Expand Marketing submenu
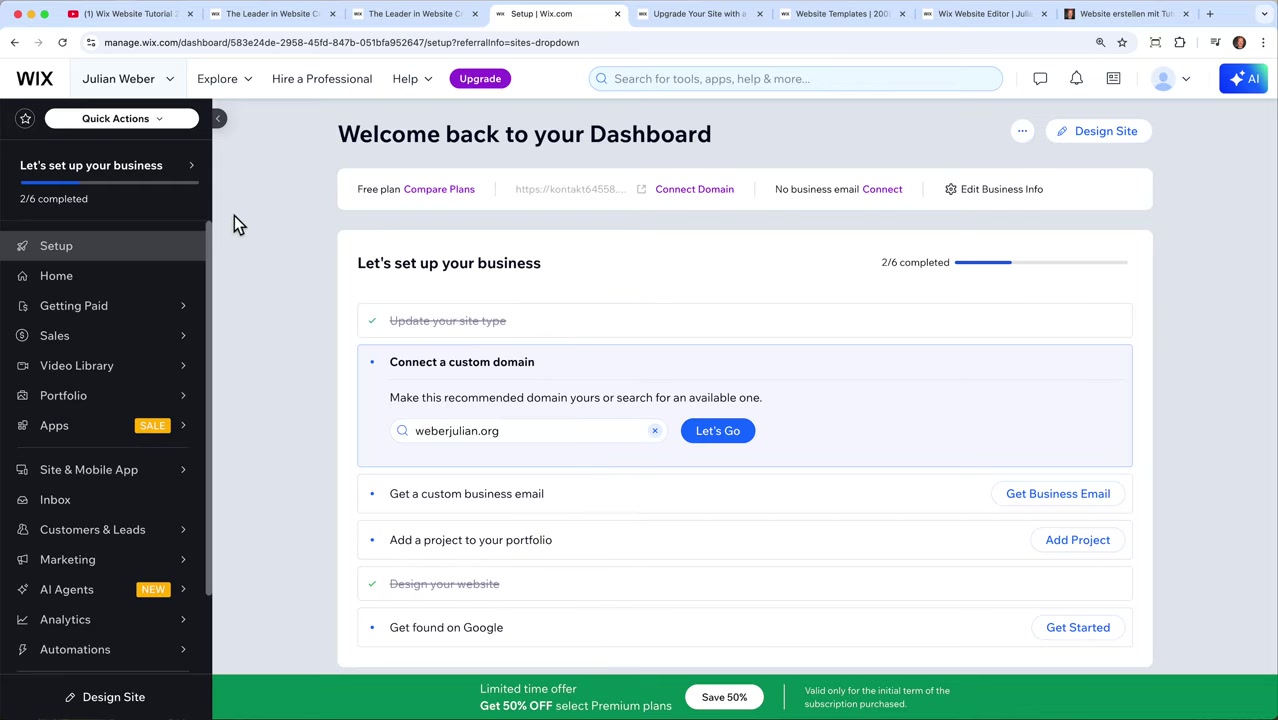This screenshot has height=720, width=1278. [183, 560]
